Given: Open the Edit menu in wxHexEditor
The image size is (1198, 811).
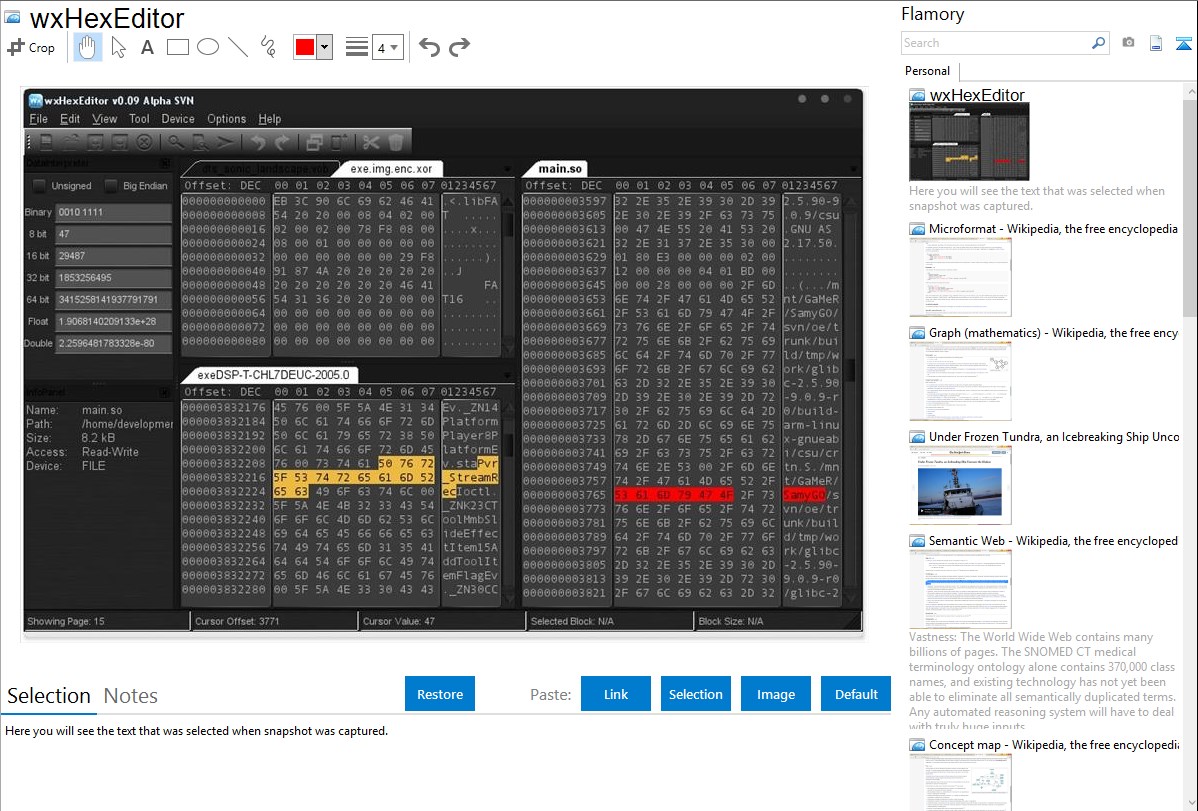Looking at the screenshot, I should [70, 119].
